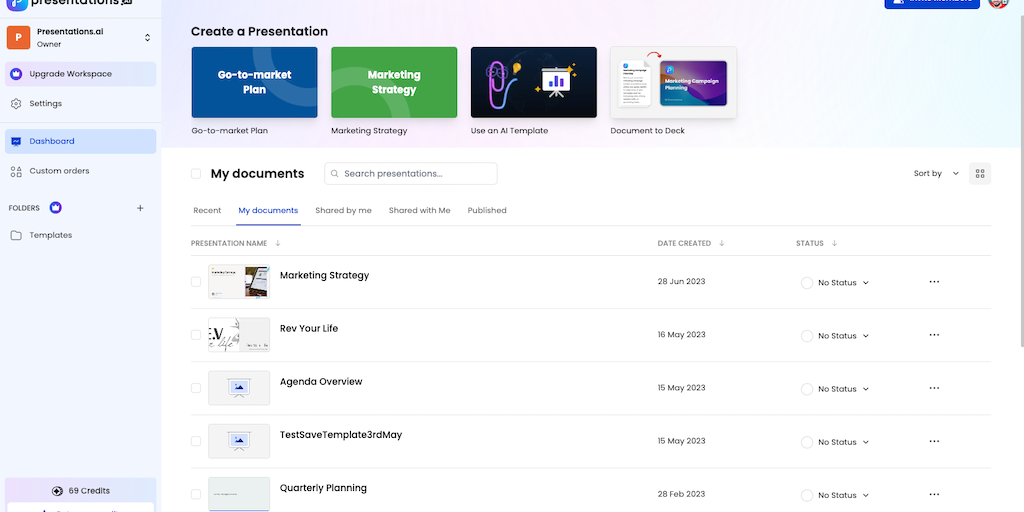Select all documents checkbox
This screenshot has width=1024, height=512.
[x=196, y=174]
